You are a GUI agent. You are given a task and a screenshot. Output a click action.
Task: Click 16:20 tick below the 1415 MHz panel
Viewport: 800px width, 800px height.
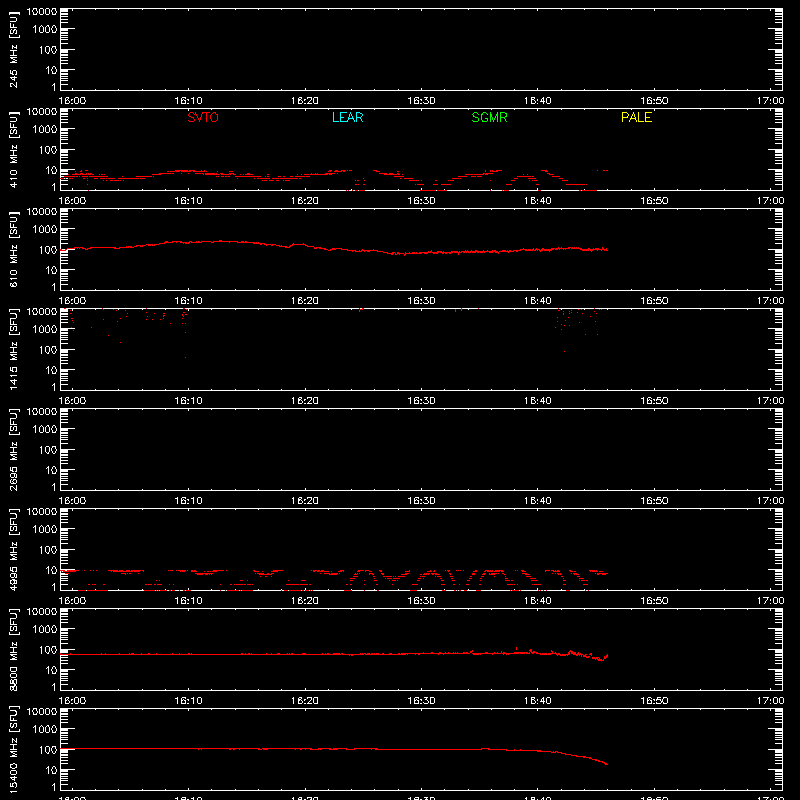[305, 401]
